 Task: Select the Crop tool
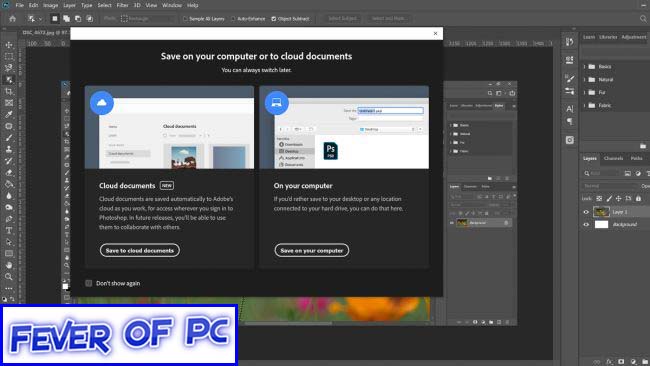pyautogui.click(x=9, y=91)
